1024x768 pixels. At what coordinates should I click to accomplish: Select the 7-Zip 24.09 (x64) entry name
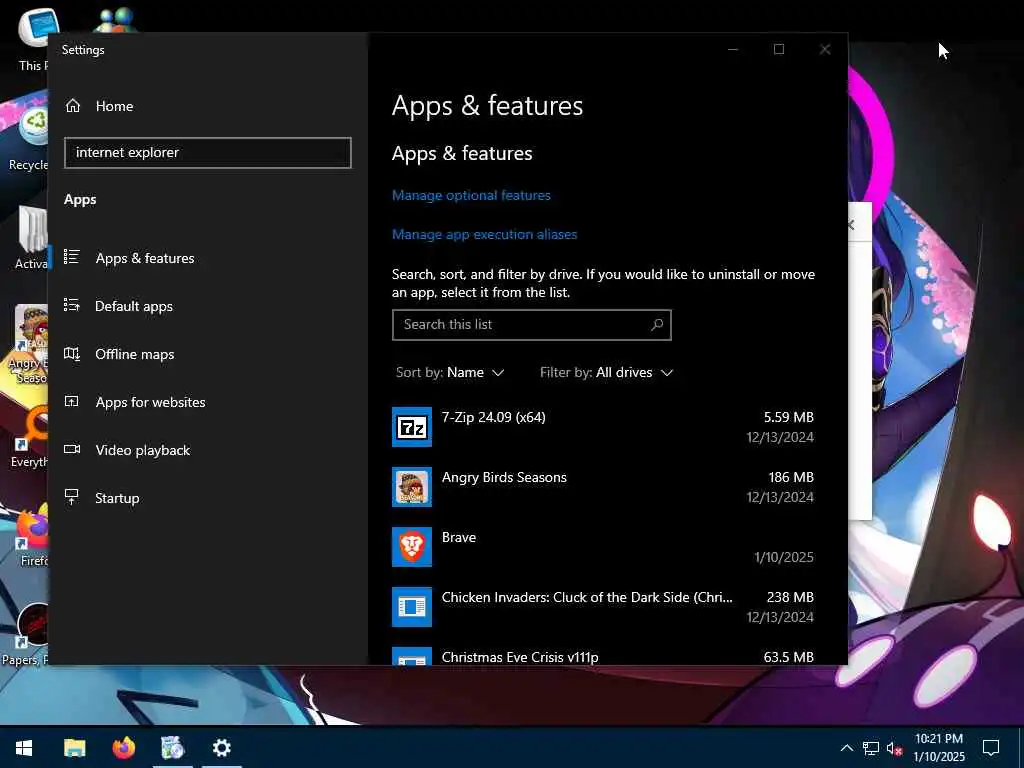coord(493,417)
